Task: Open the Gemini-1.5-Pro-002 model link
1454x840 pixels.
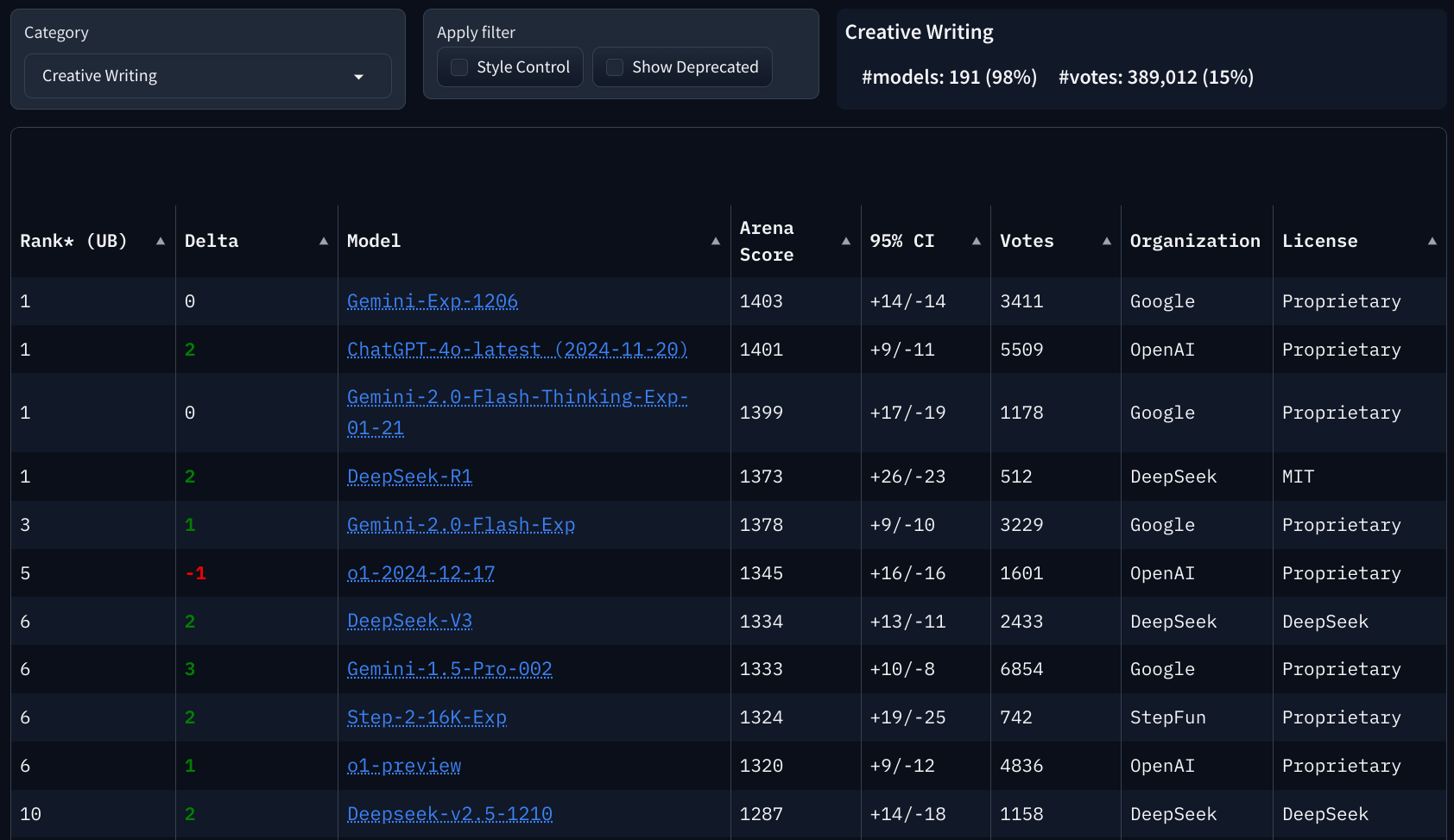Action: click(450, 669)
